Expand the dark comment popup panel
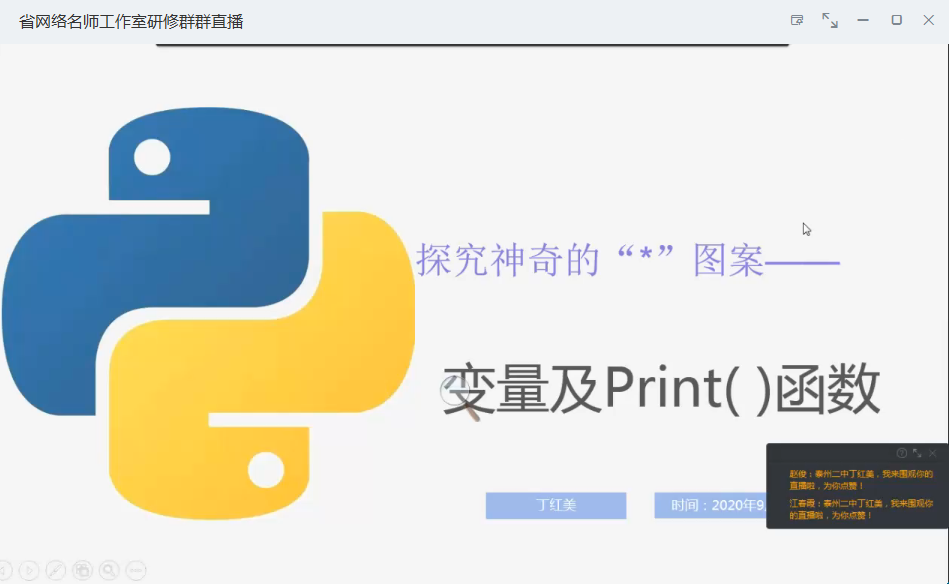 (917, 453)
